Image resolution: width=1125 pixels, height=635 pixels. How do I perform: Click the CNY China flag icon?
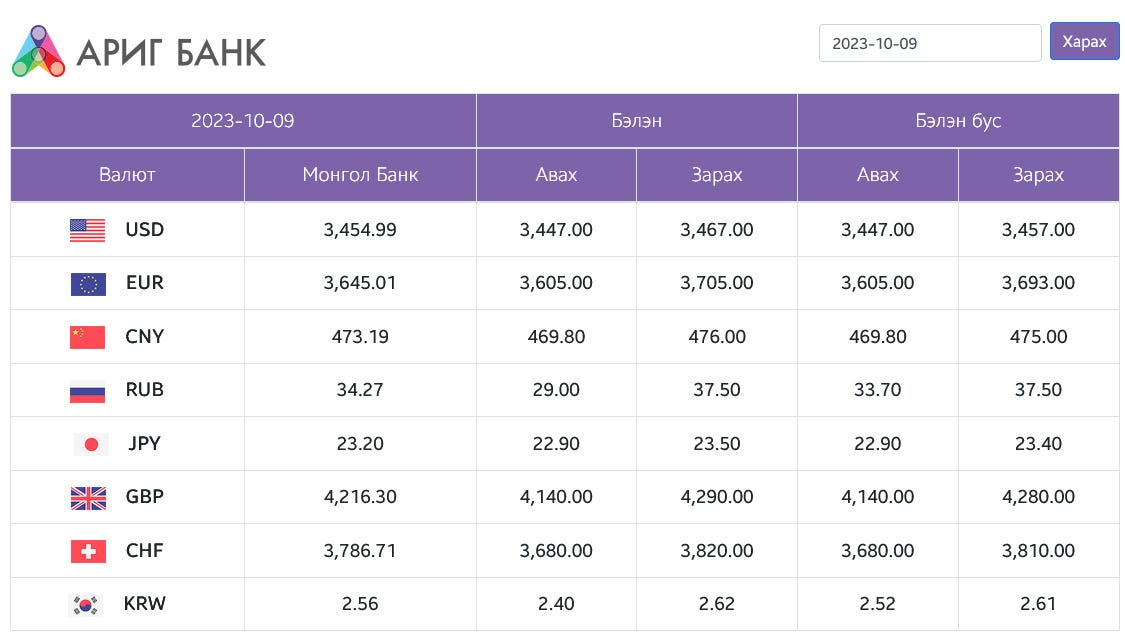87,337
